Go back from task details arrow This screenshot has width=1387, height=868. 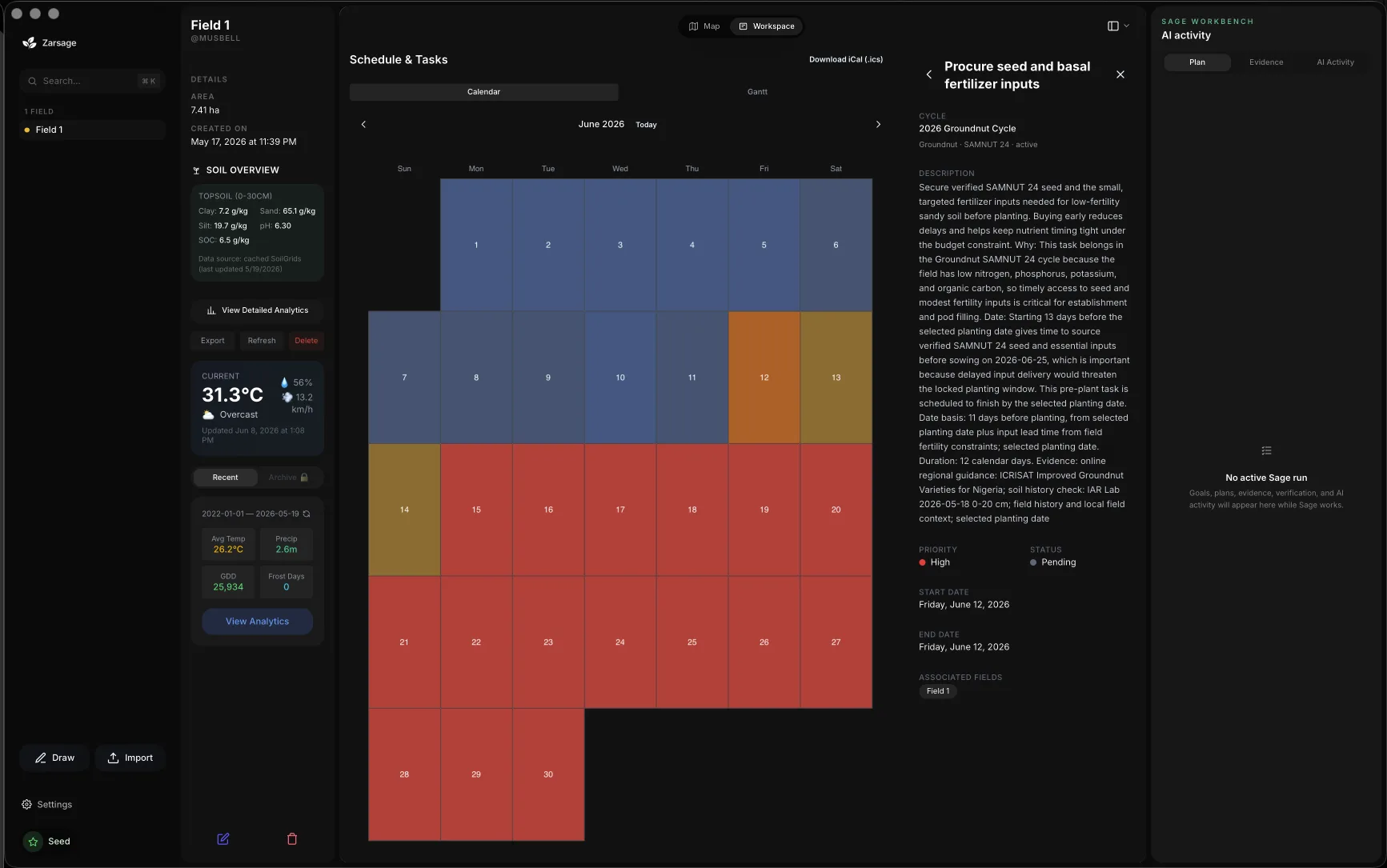click(x=929, y=74)
